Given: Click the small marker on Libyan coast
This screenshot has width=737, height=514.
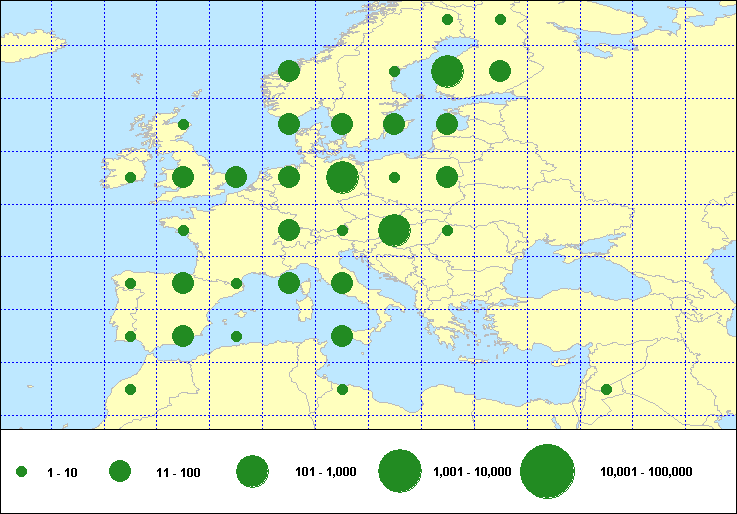Looking at the screenshot, I should point(342,389).
